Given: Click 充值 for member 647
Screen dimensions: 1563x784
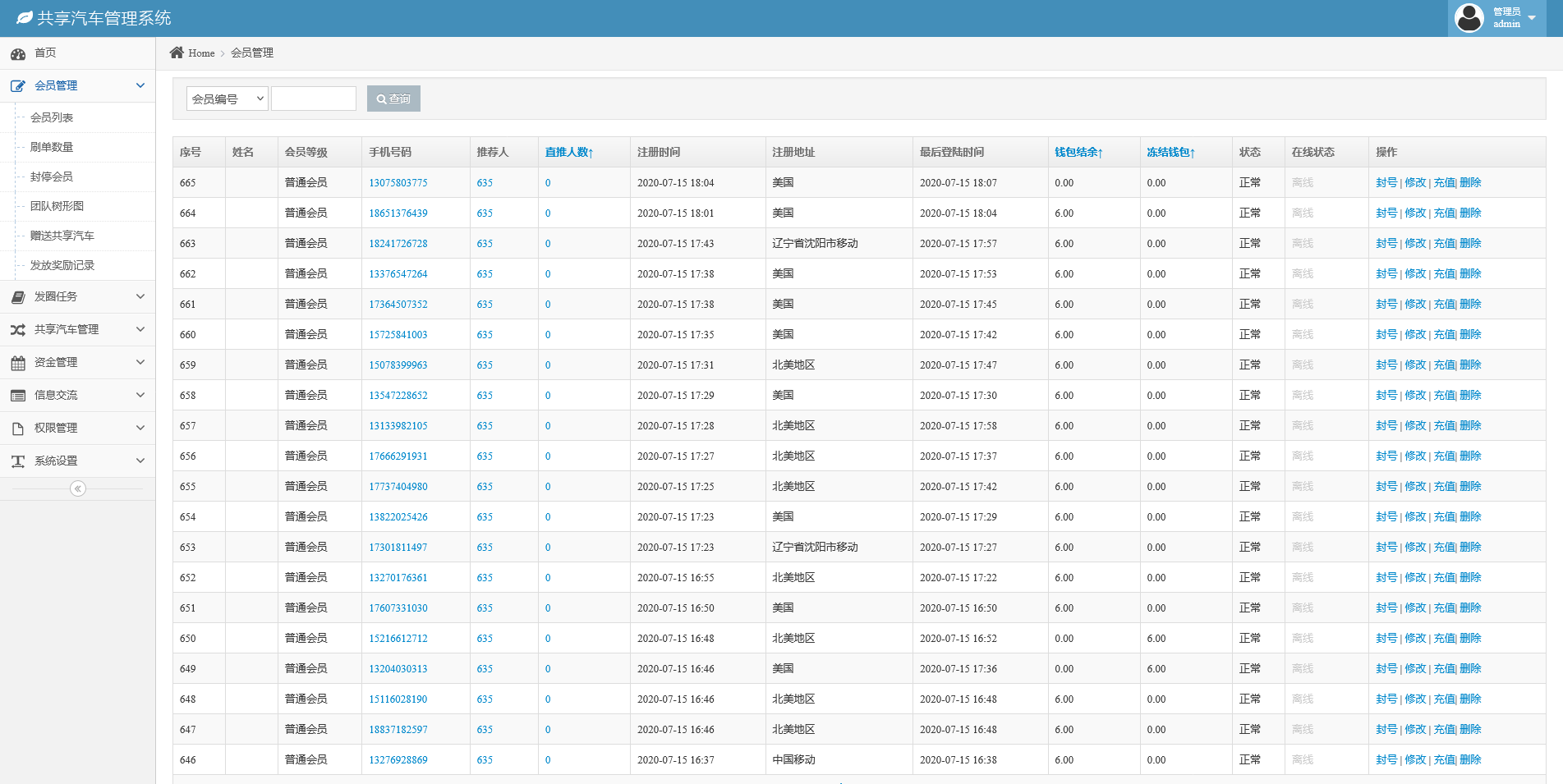Looking at the screenshot, I should [x=1444, y=730].
